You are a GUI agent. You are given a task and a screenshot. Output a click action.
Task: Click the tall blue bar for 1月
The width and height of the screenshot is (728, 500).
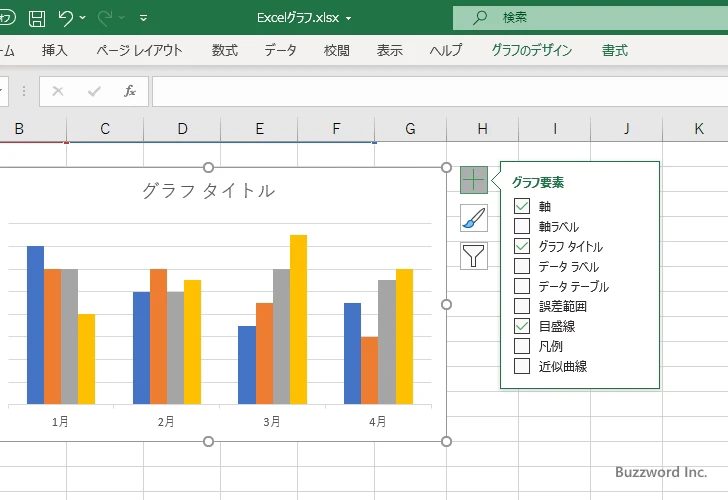click(x=35, y=325)
